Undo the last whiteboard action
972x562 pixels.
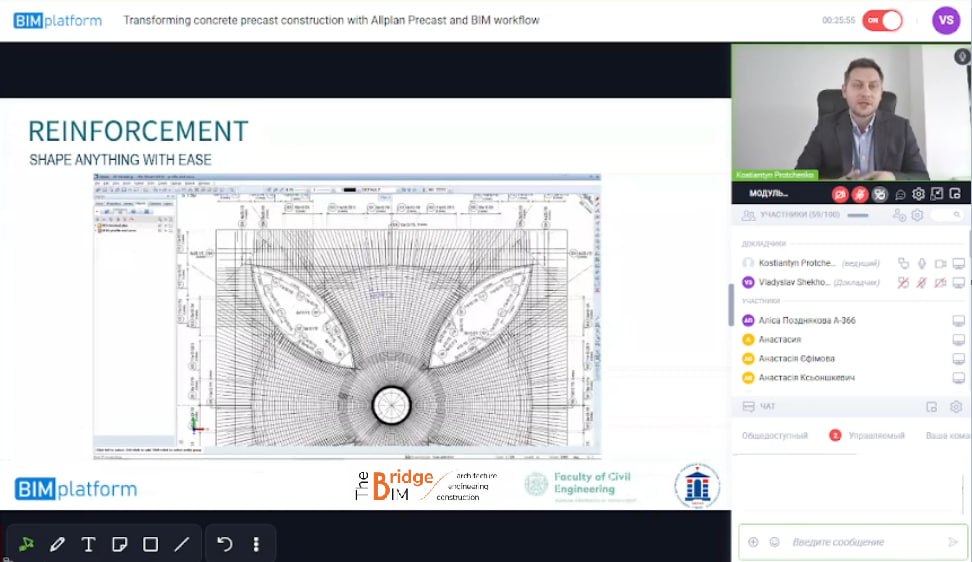coord(224,544)
